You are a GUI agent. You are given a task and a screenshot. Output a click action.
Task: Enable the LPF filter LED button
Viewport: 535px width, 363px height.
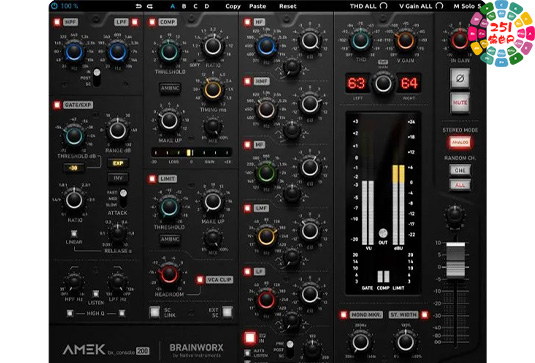(x=135, y=22)
